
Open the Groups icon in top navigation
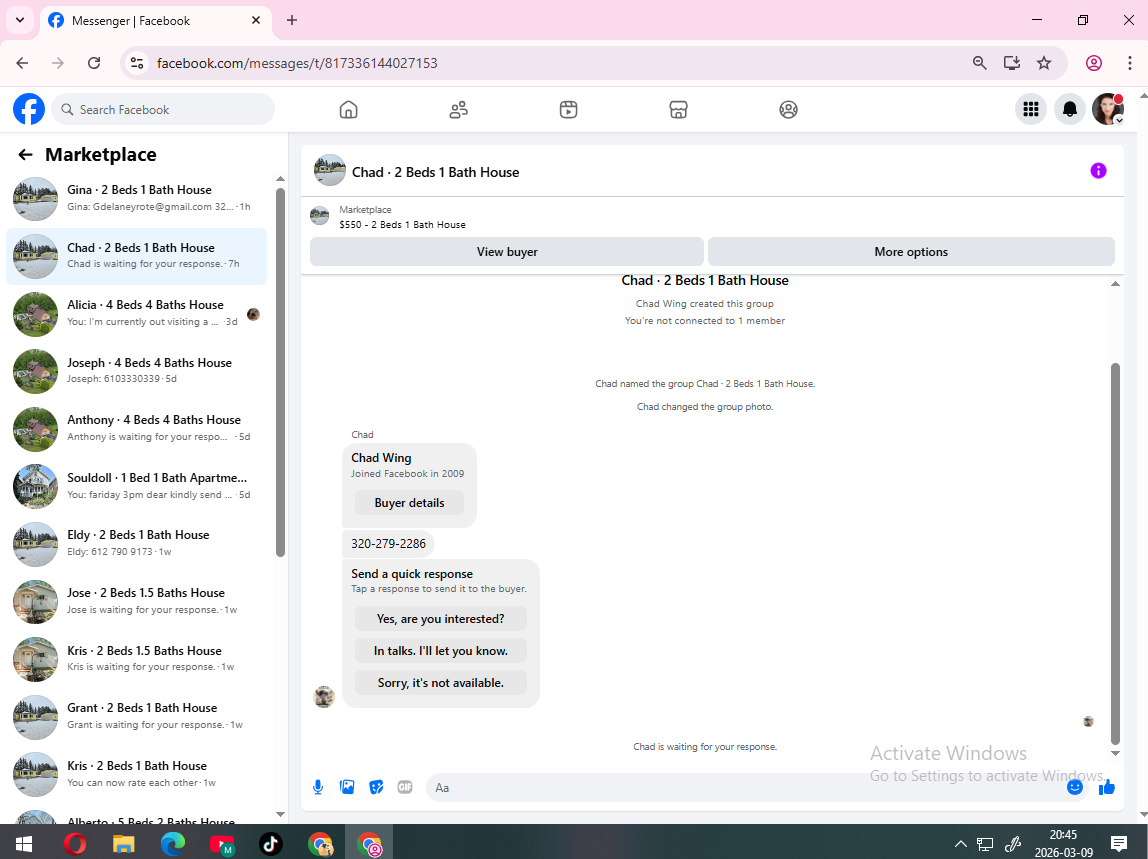pos(789,110)
